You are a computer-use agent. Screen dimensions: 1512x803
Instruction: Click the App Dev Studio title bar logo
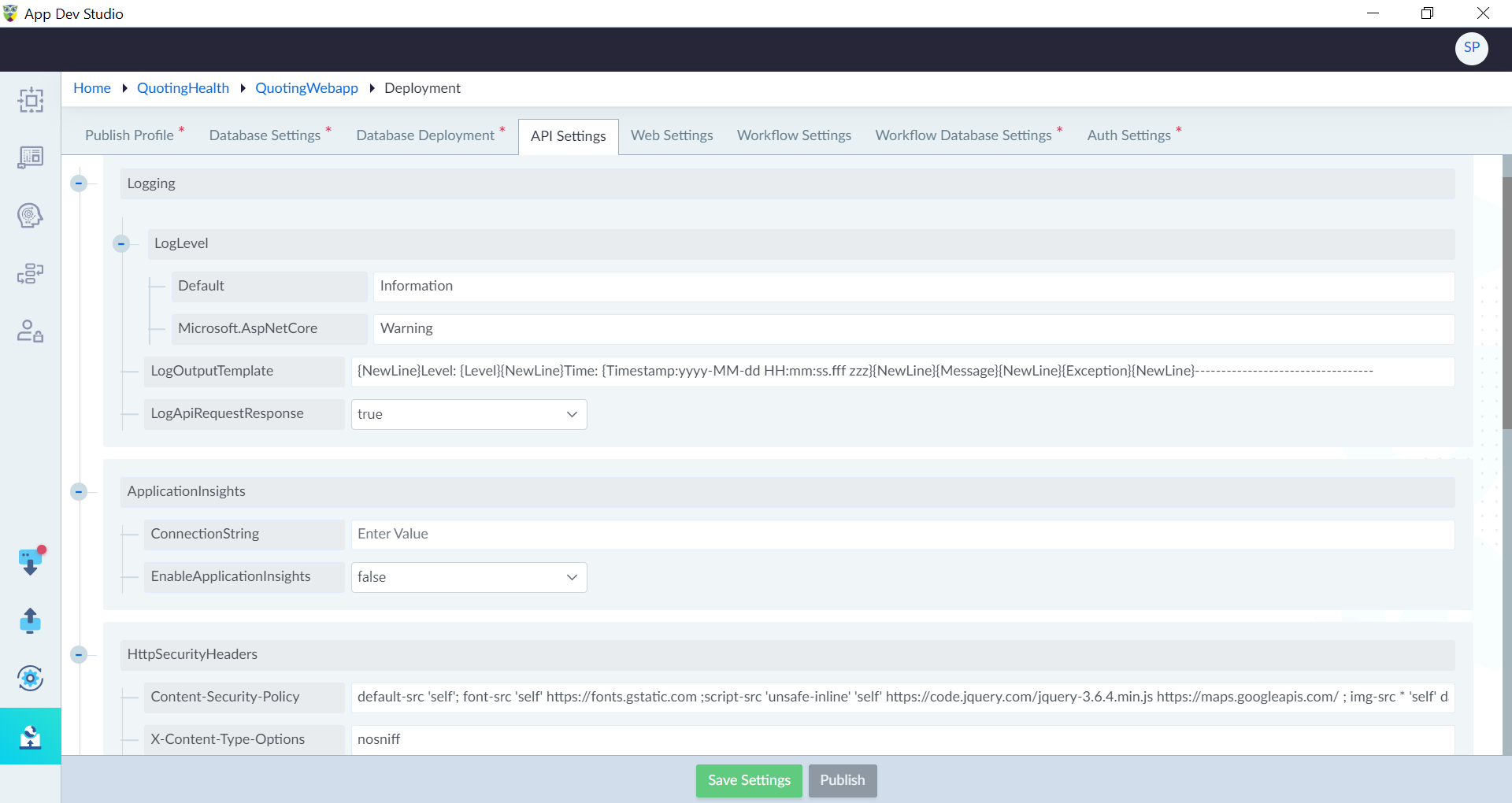[x=10, y=13]
